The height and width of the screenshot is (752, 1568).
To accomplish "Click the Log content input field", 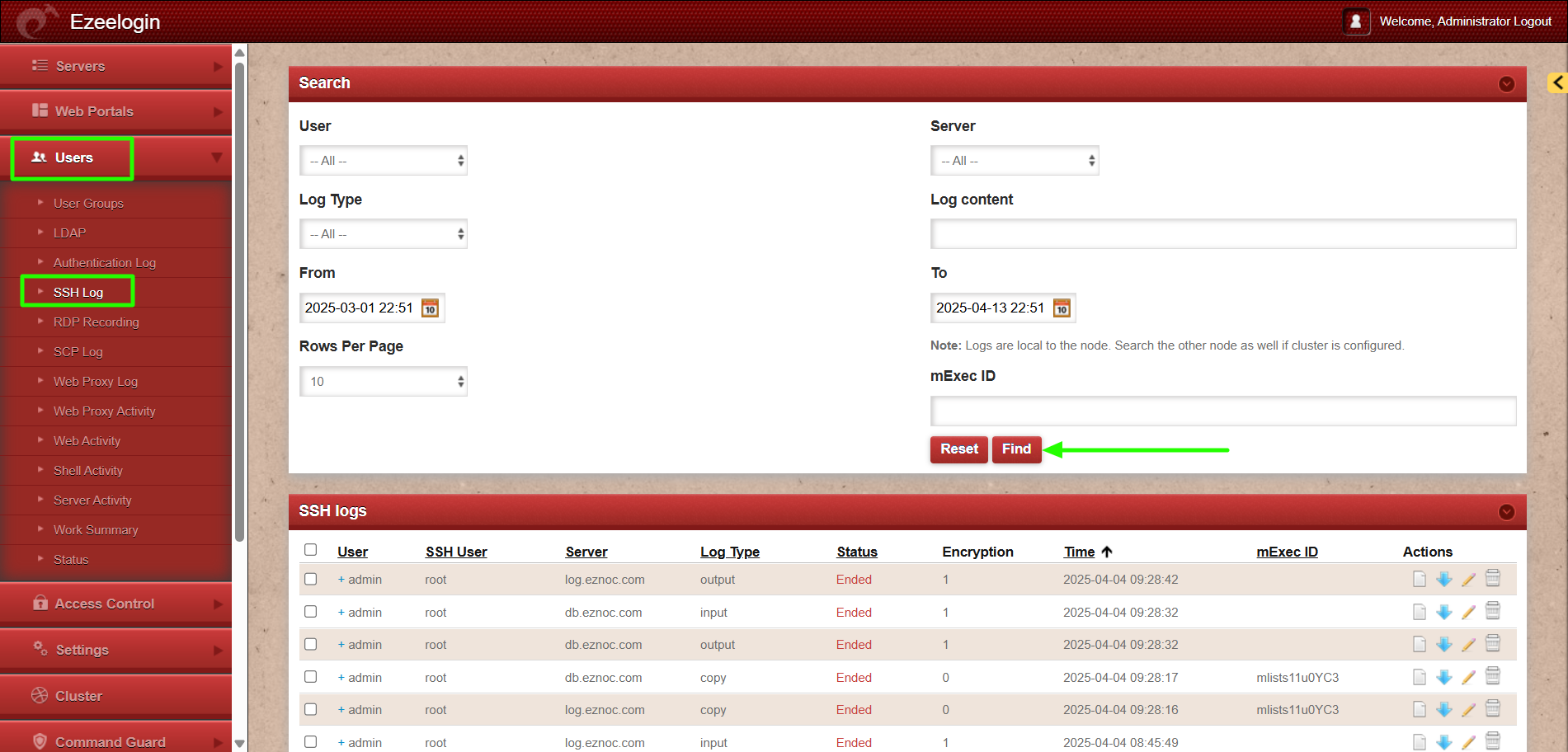I will [x=1222, y=234].
